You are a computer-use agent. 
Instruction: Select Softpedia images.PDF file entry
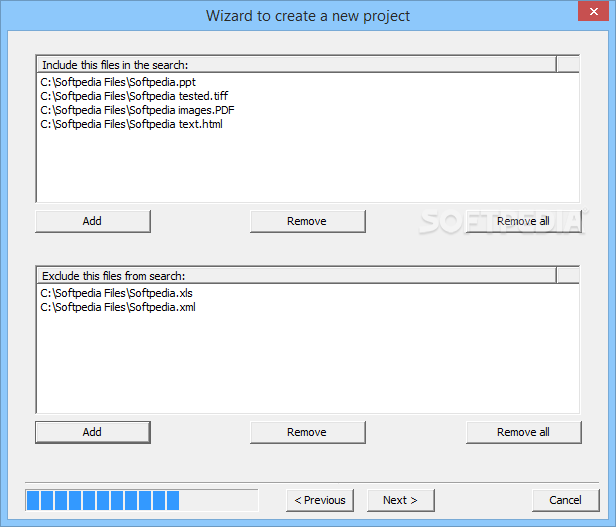[x=137, y=110]
